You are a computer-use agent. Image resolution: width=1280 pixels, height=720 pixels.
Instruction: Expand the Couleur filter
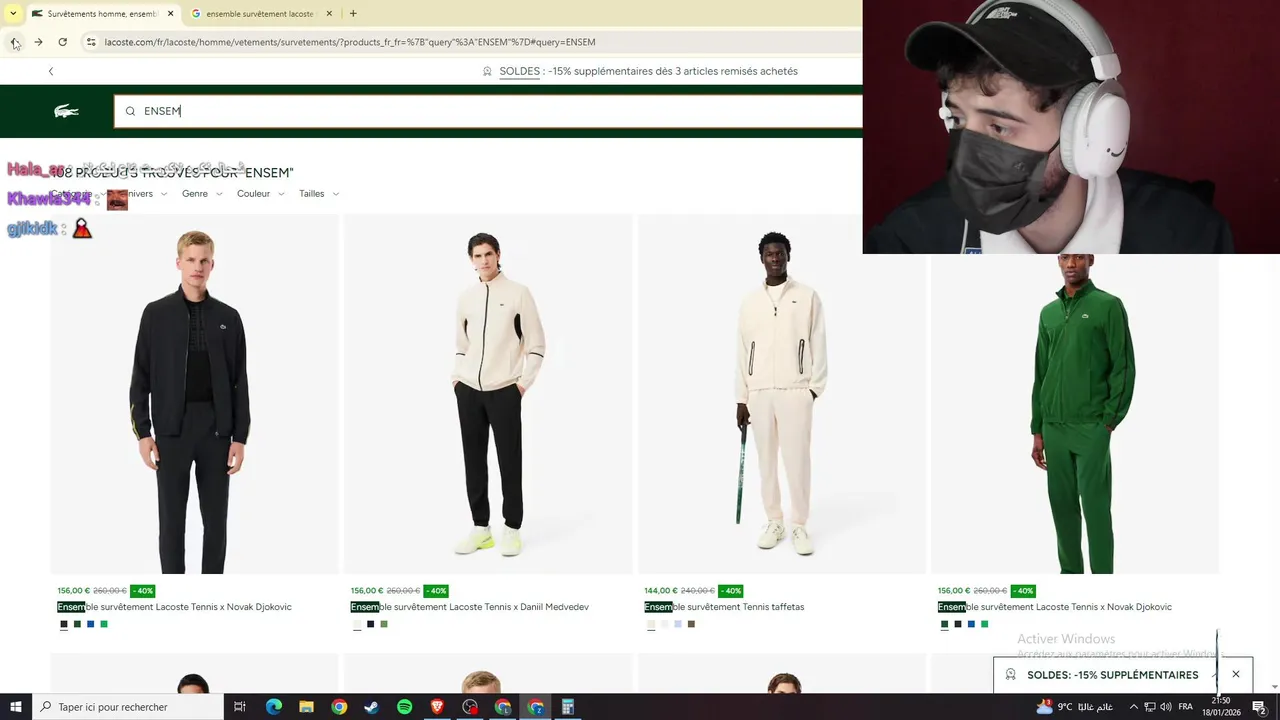[261, 194]
